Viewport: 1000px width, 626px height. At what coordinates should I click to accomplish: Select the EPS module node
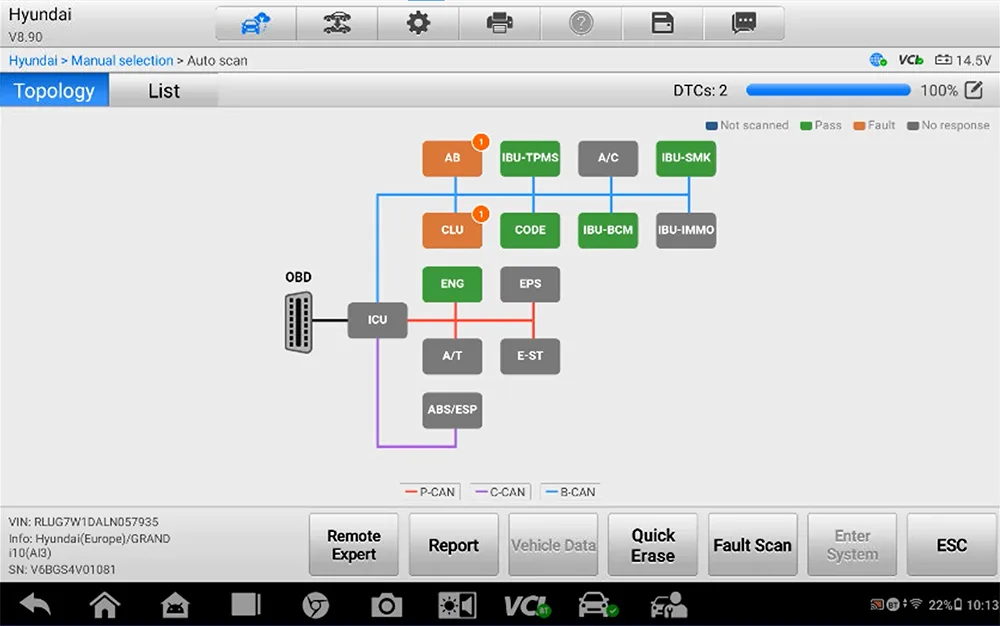[x=530, y=284]
